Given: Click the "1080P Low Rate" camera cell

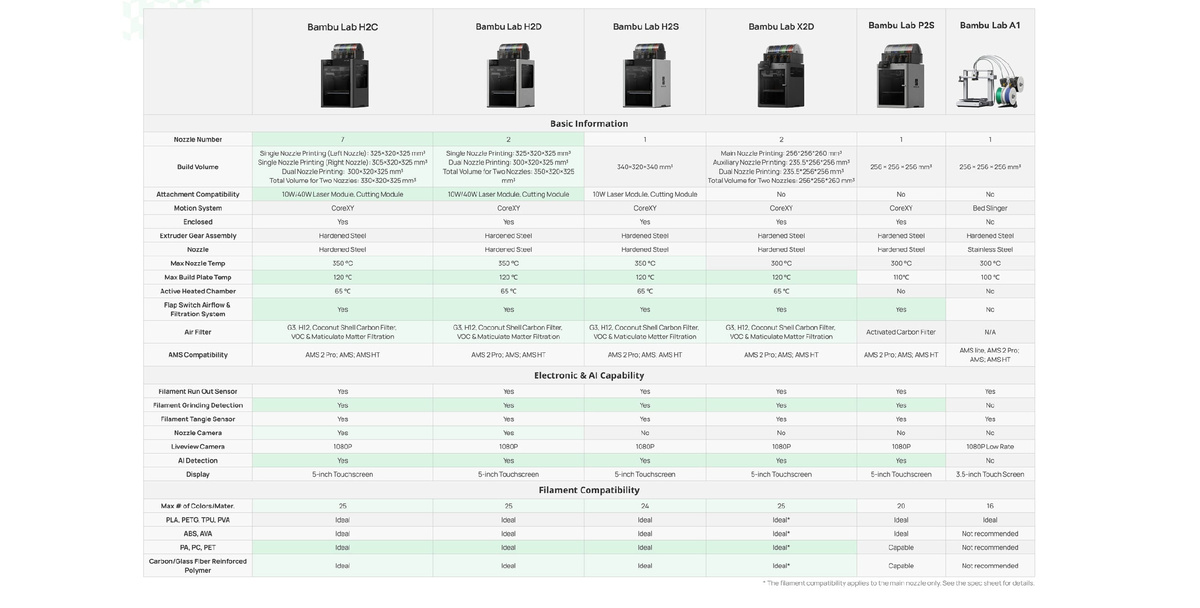Looking at the screenshot, I should 990,447.
